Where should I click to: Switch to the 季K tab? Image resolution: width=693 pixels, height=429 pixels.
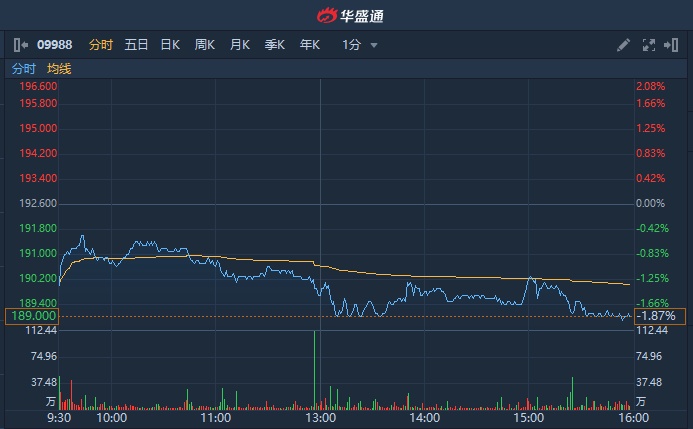tap(274, 45)
